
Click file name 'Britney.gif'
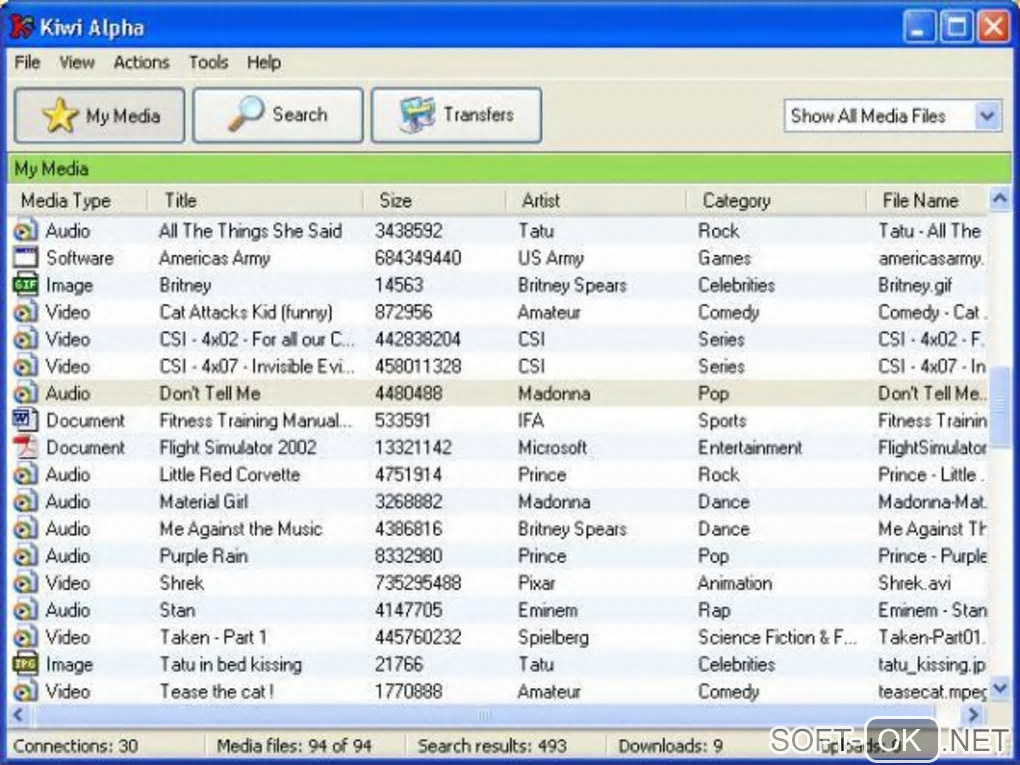tap(915, 286)
